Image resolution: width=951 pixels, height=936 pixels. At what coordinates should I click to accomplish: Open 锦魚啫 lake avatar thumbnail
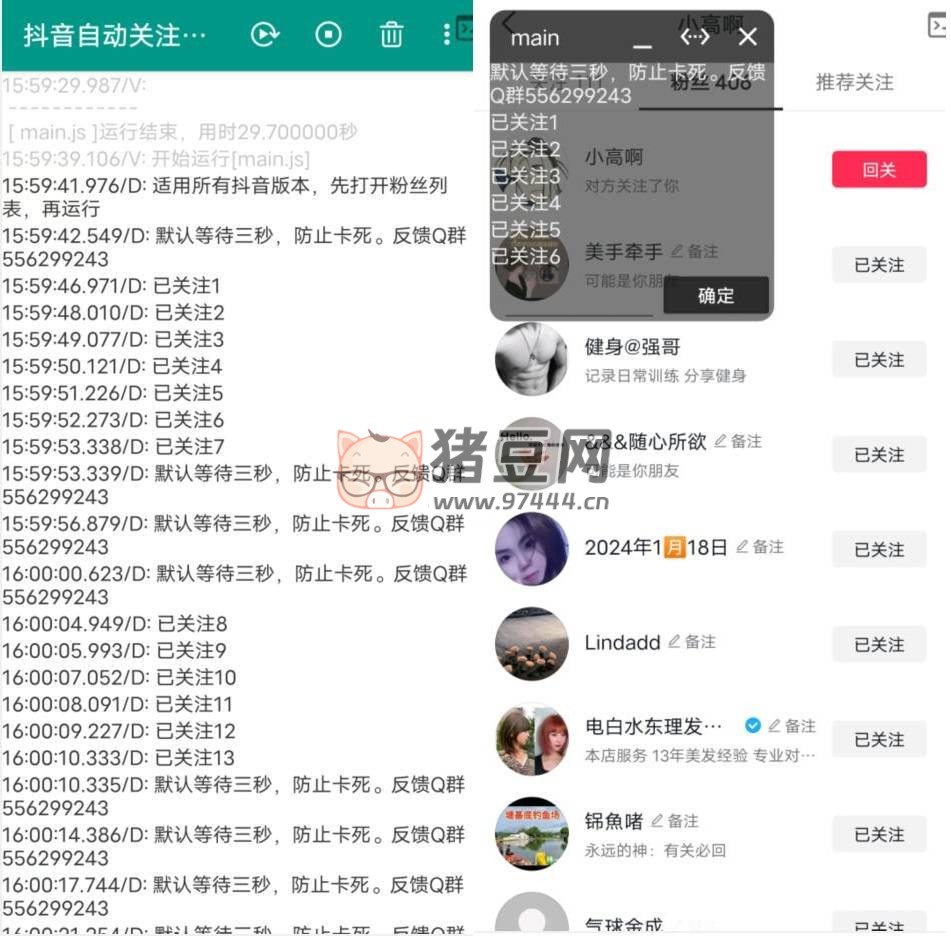(532, 833)
